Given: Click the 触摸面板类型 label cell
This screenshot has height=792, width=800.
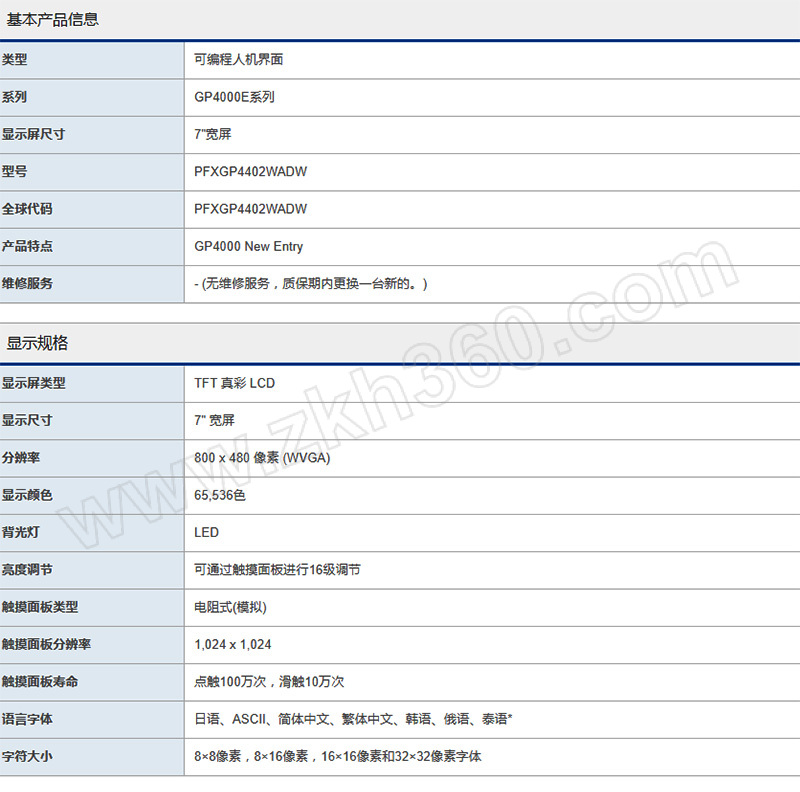Looking at the screenshot, I should pyautogui.click(x=92, y=607).
